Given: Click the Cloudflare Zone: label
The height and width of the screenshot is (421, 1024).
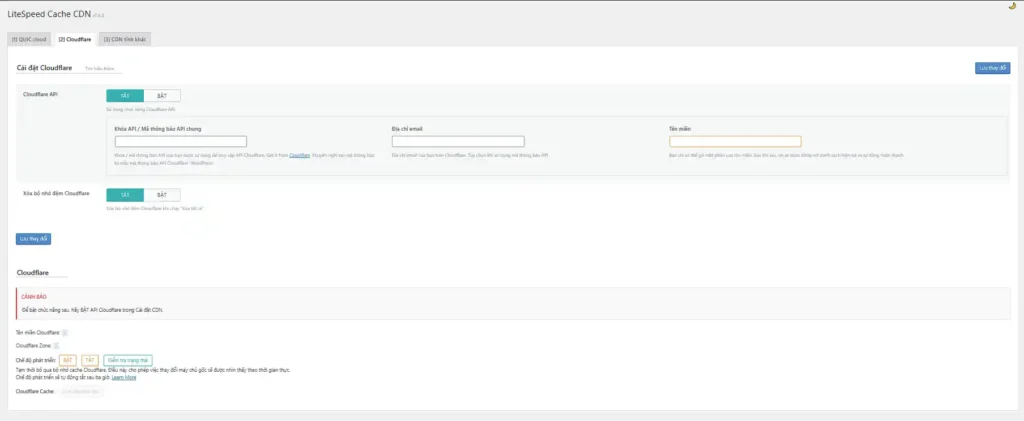Looking at the screenshot, I should tap(33, 346).
